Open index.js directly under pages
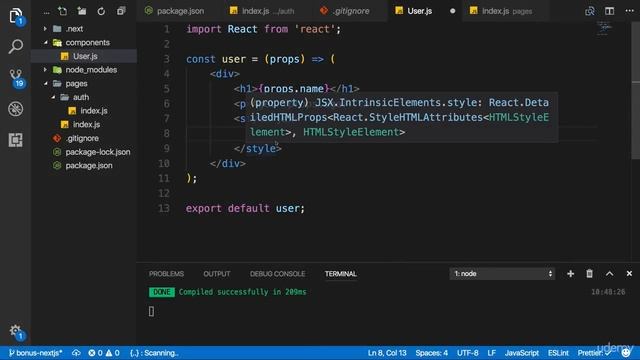640x360 pixels. click(86, 124)
